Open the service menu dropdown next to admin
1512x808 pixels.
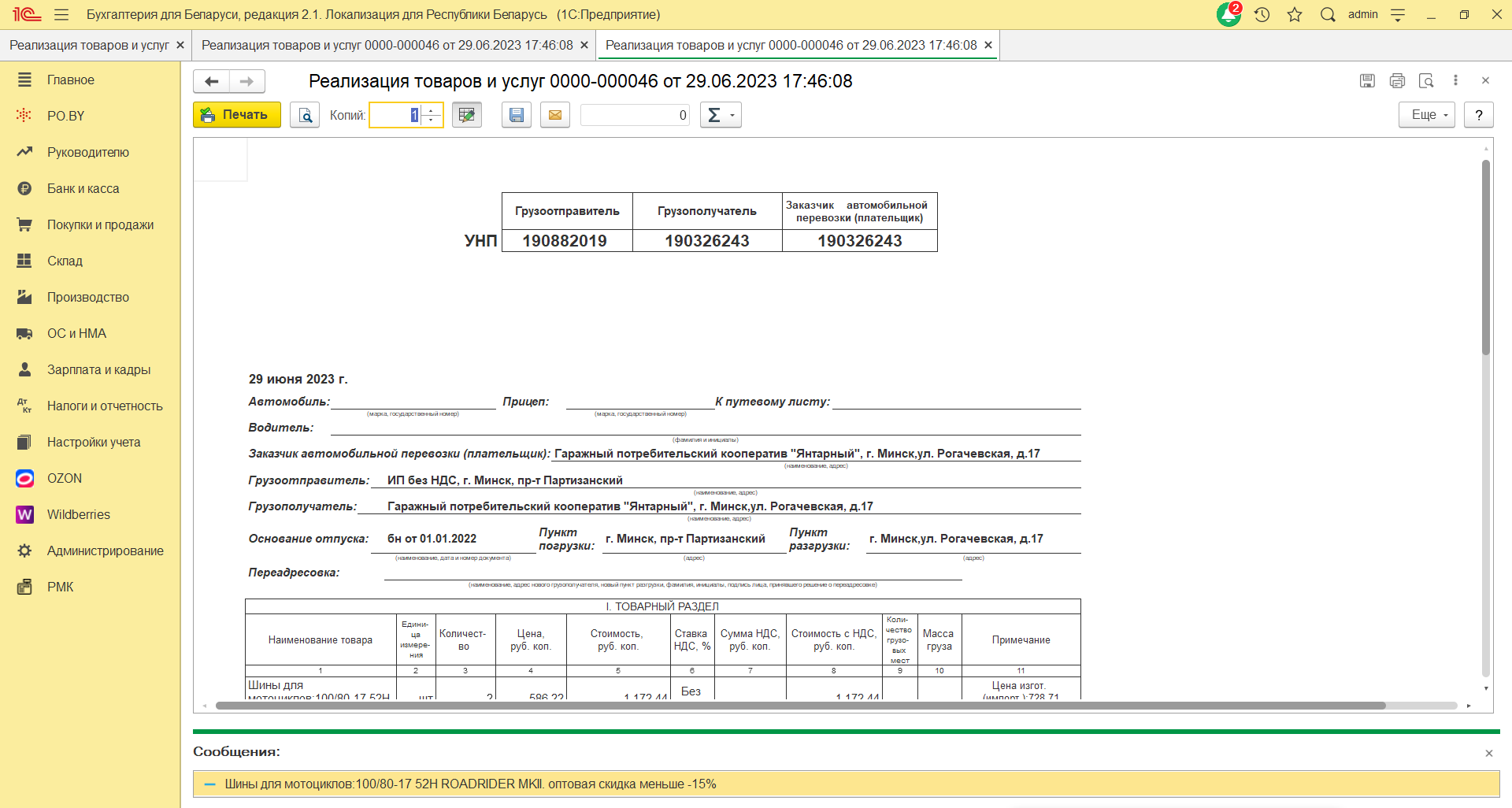point(1398,15)
